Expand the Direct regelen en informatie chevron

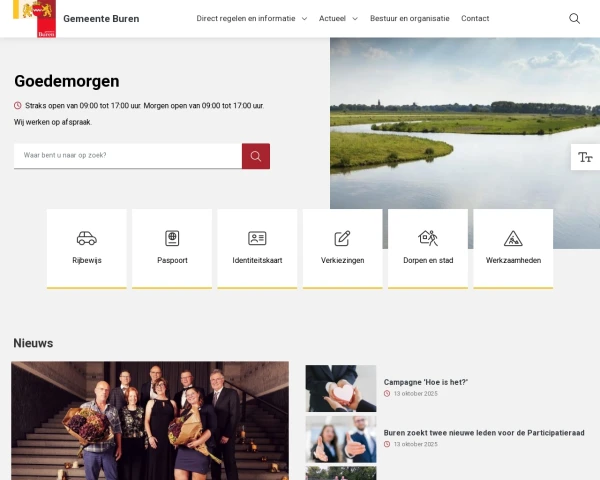(304, 19)
